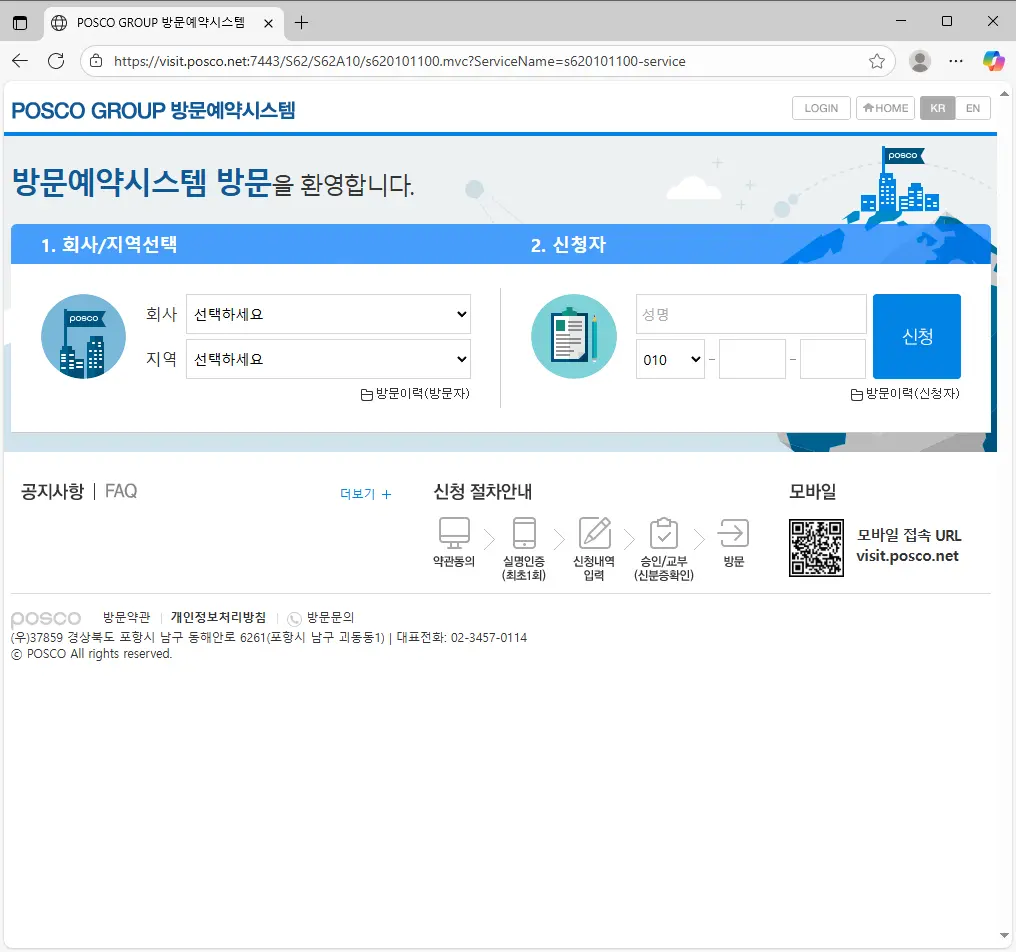1016x952 pixels.
Task: Switch language to KR
Action: pyautogui.click(x=938, y=108)
